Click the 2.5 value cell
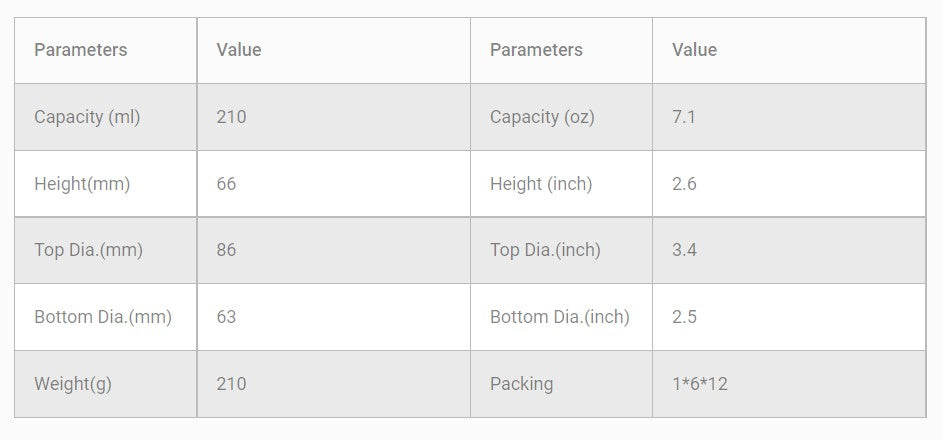Viewport: 942px width, 440px height. click(x=684, y=317)
